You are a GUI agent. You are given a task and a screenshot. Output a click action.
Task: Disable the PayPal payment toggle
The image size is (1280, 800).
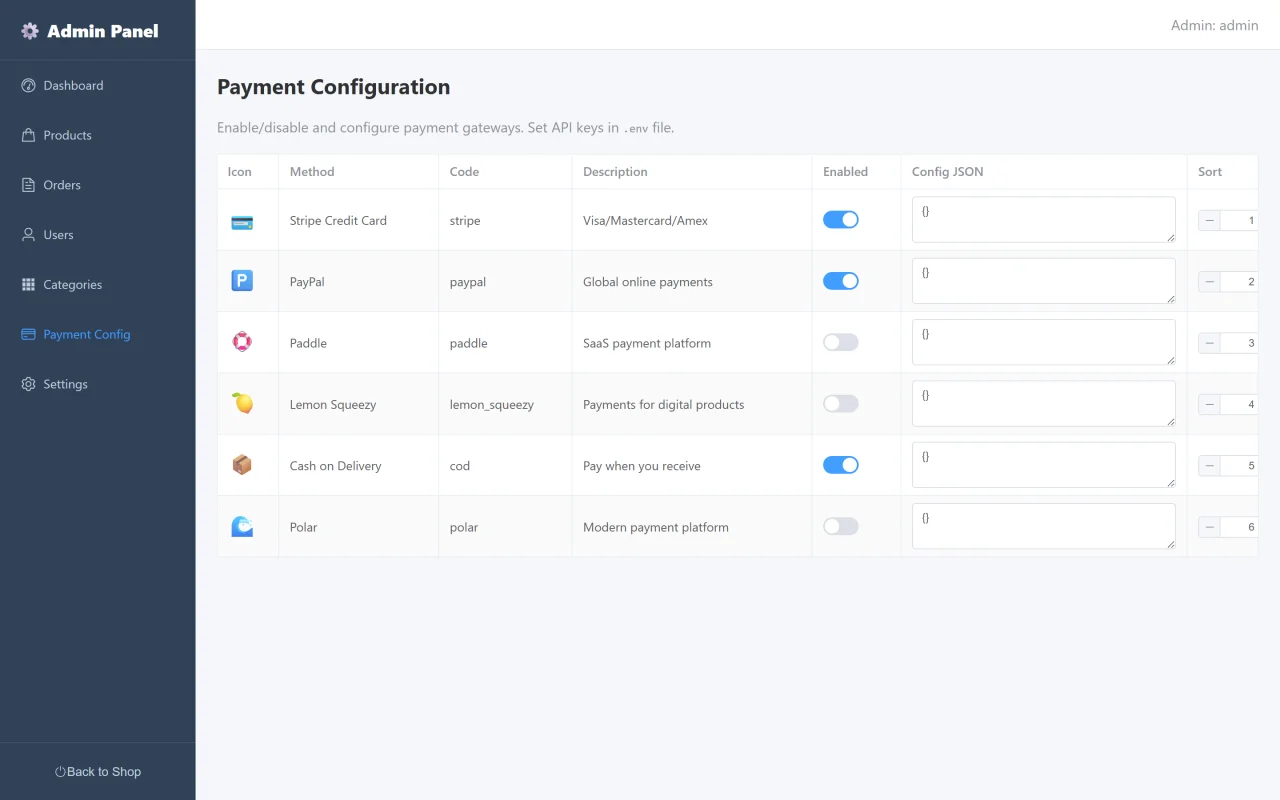[x=841, y=281]
